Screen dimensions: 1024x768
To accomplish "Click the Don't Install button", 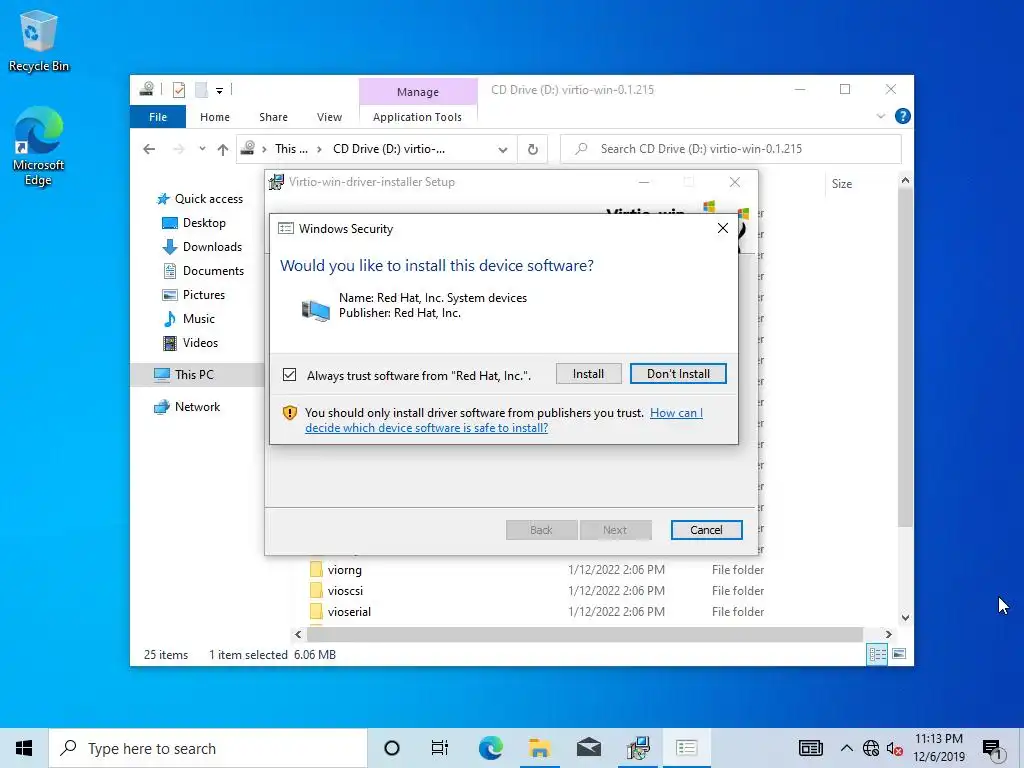I will pyautogui.click(x=678, y=374).
